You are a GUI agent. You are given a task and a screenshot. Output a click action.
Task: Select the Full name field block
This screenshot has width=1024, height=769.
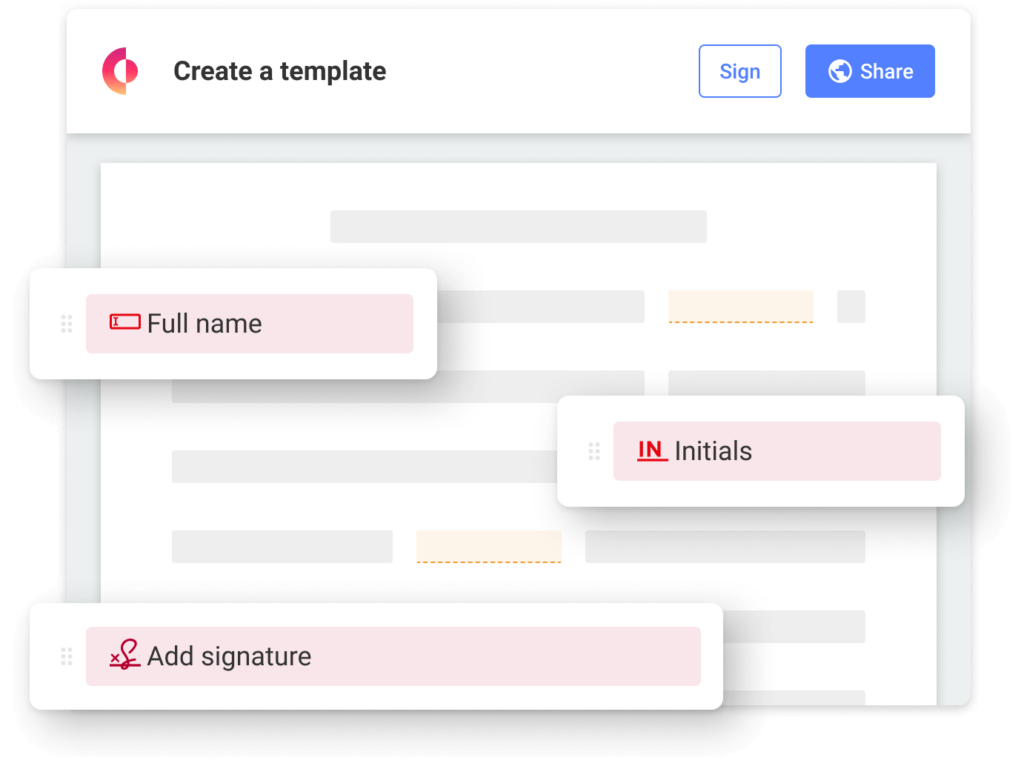249,324
